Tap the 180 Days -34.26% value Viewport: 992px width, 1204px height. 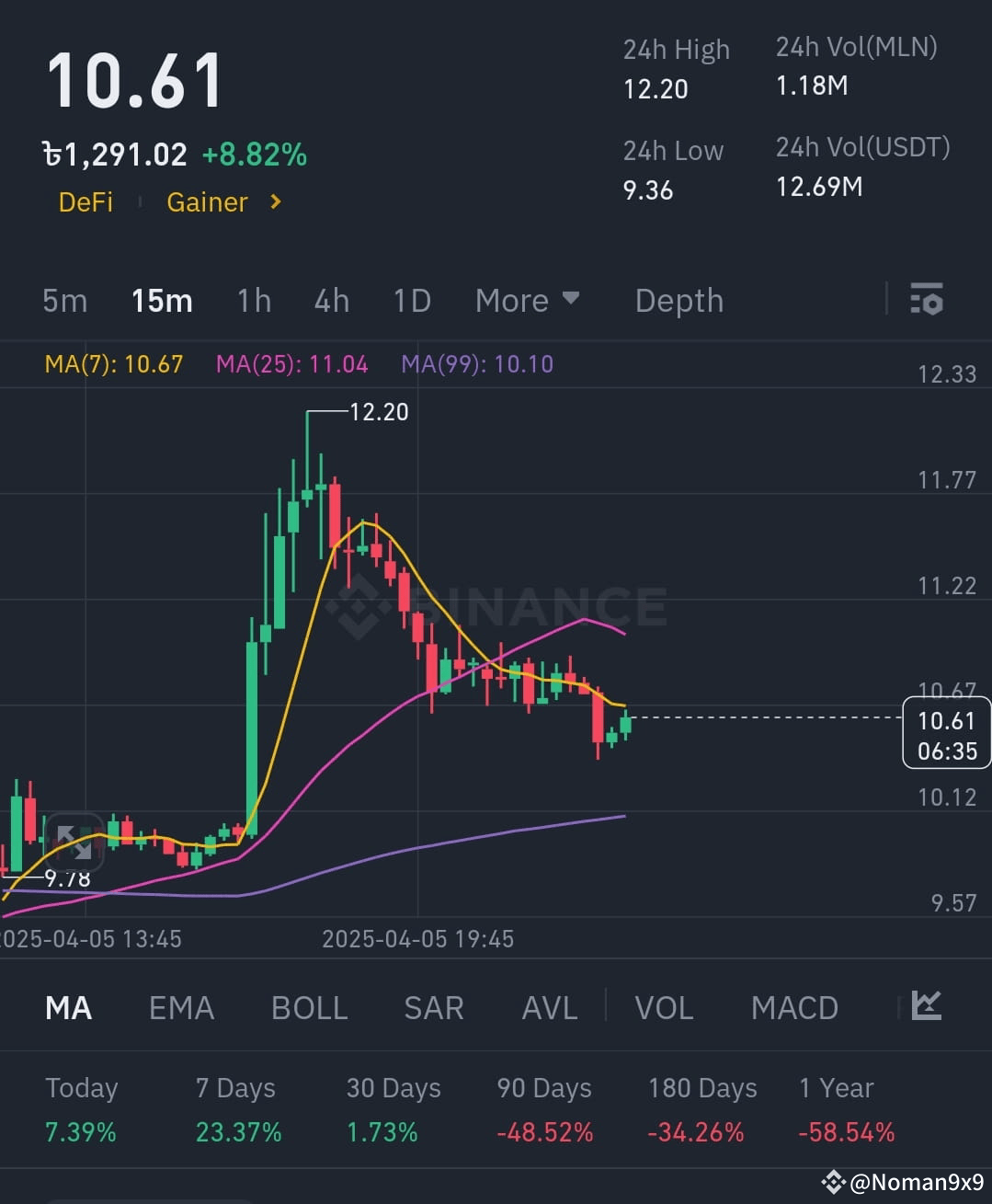coord(696,1132)
